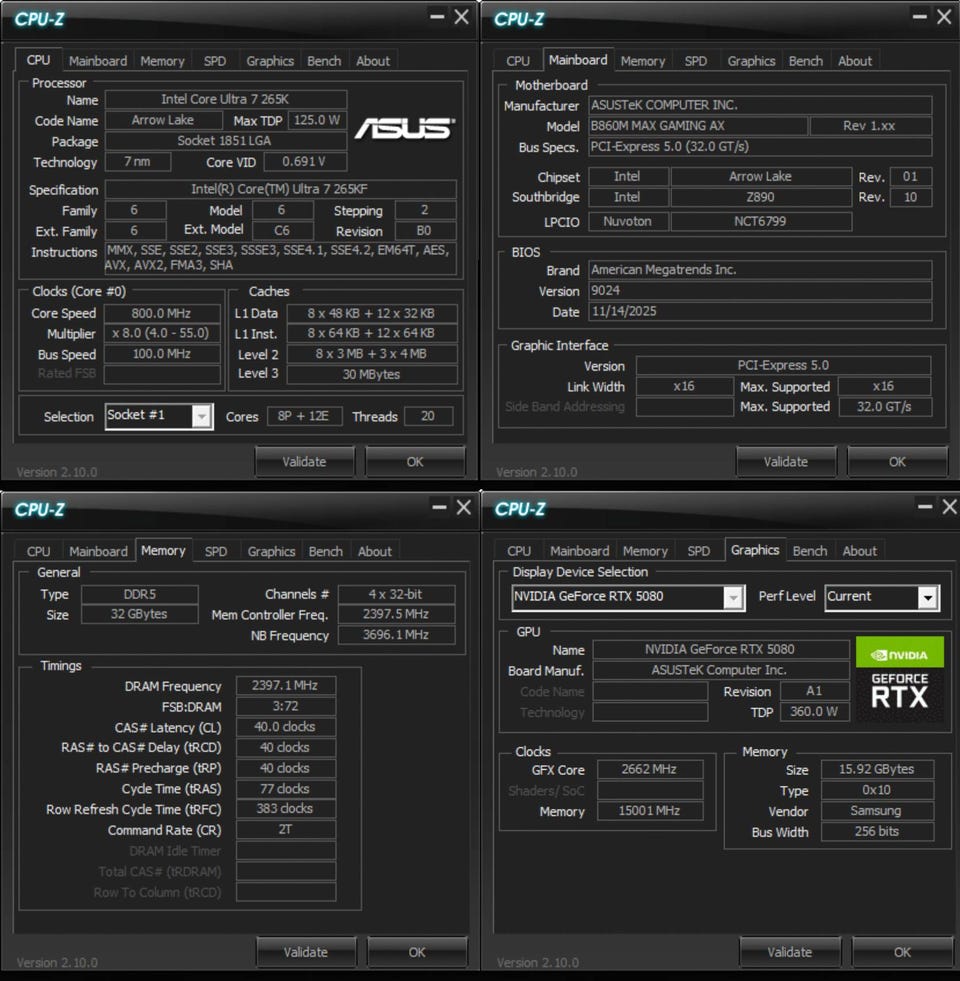Open the Bench tab in the Graphics window

pyautogui.click(x=809, y=551)
